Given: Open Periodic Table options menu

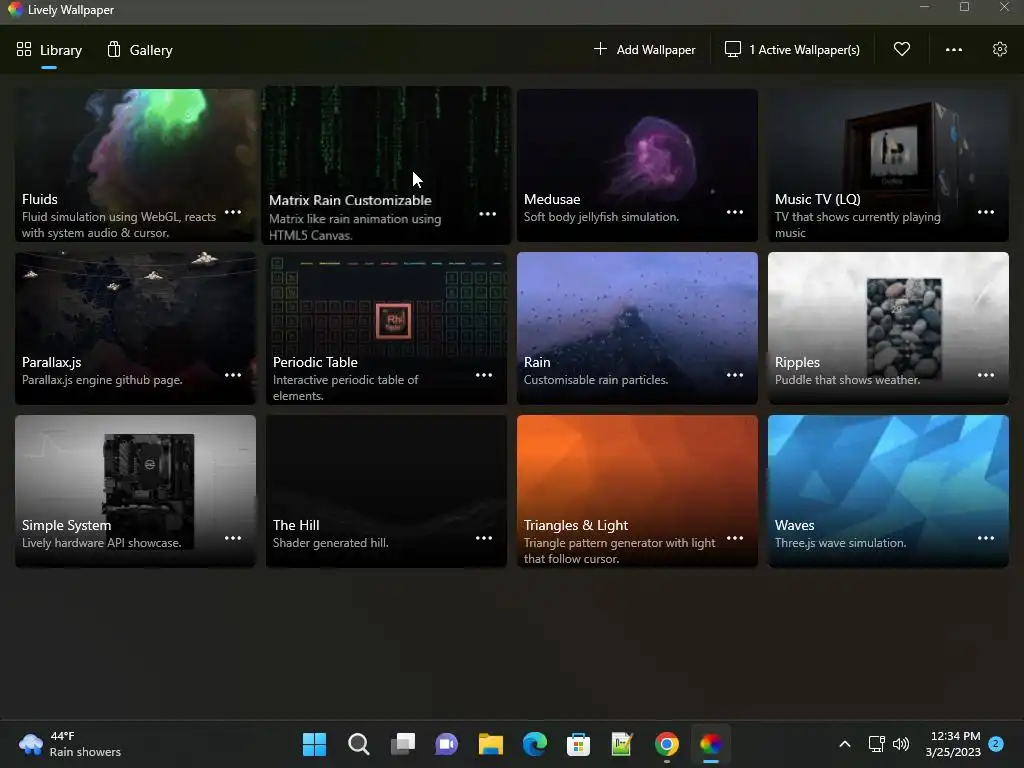Looking at the screenshot, I should 484,376.
